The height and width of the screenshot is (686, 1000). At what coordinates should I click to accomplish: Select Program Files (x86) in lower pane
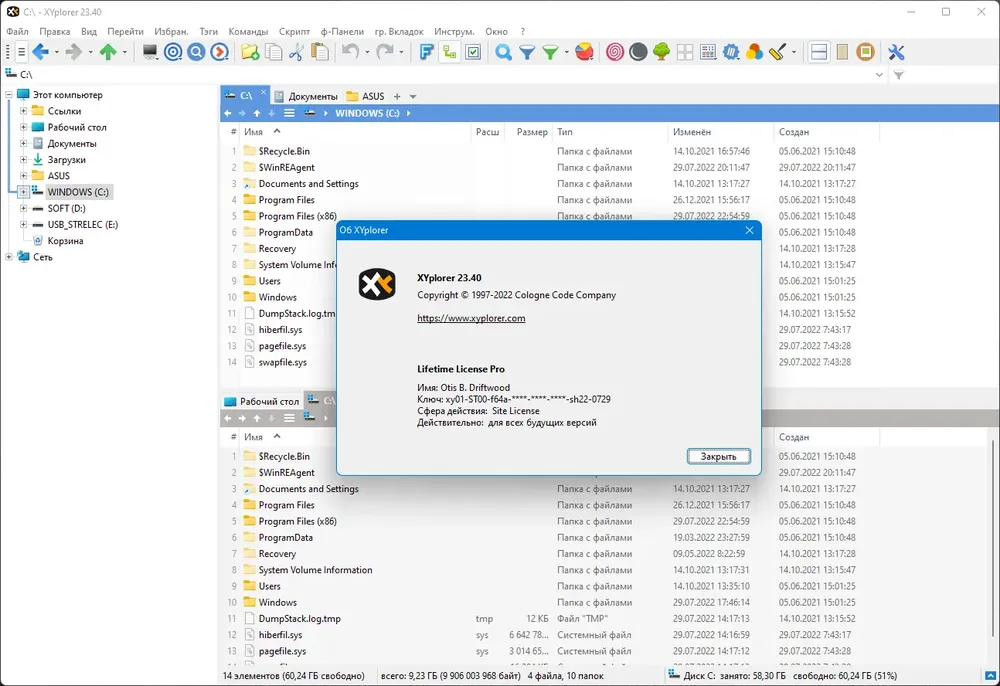coord(297,521)
